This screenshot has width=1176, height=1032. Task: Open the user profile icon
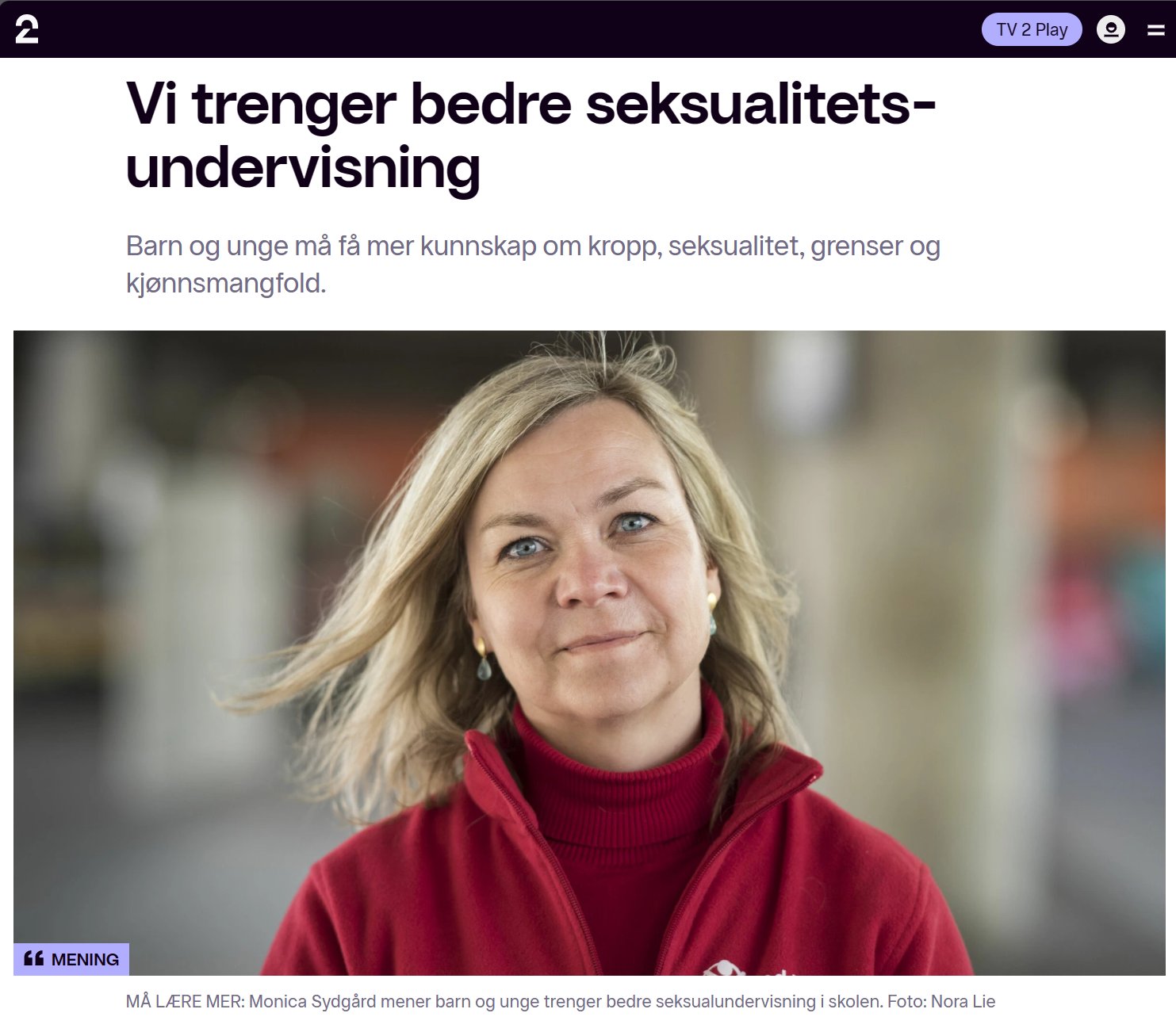coord(1110,29)
